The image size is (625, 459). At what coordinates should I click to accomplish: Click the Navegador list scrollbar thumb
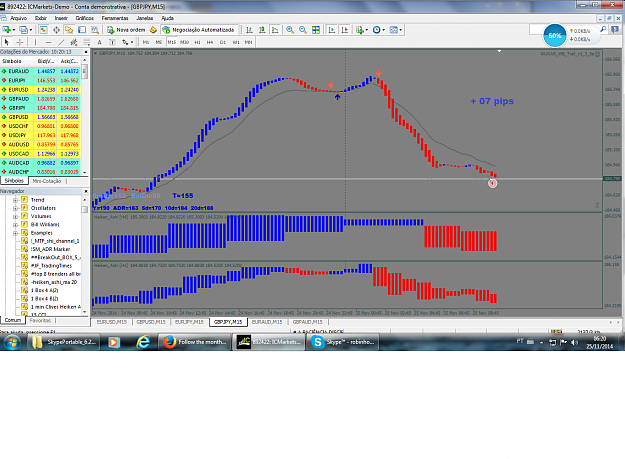pos(84,210)
